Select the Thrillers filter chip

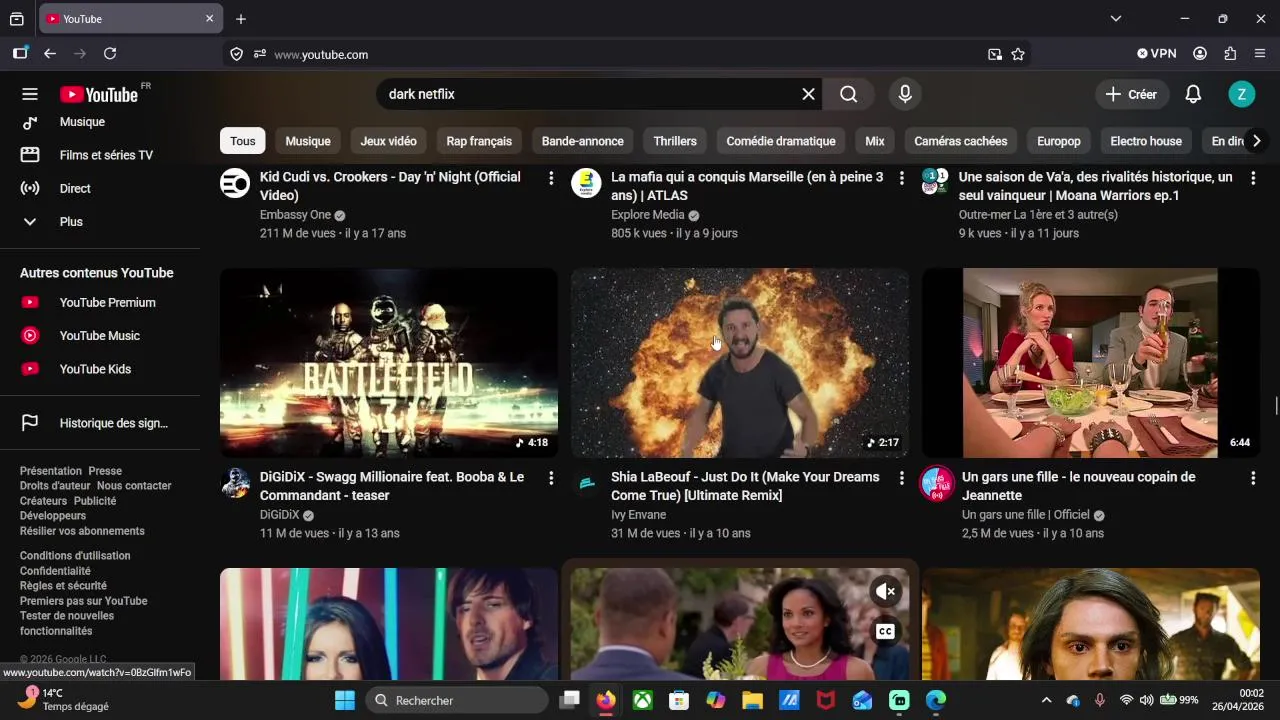tap(675, 141)
